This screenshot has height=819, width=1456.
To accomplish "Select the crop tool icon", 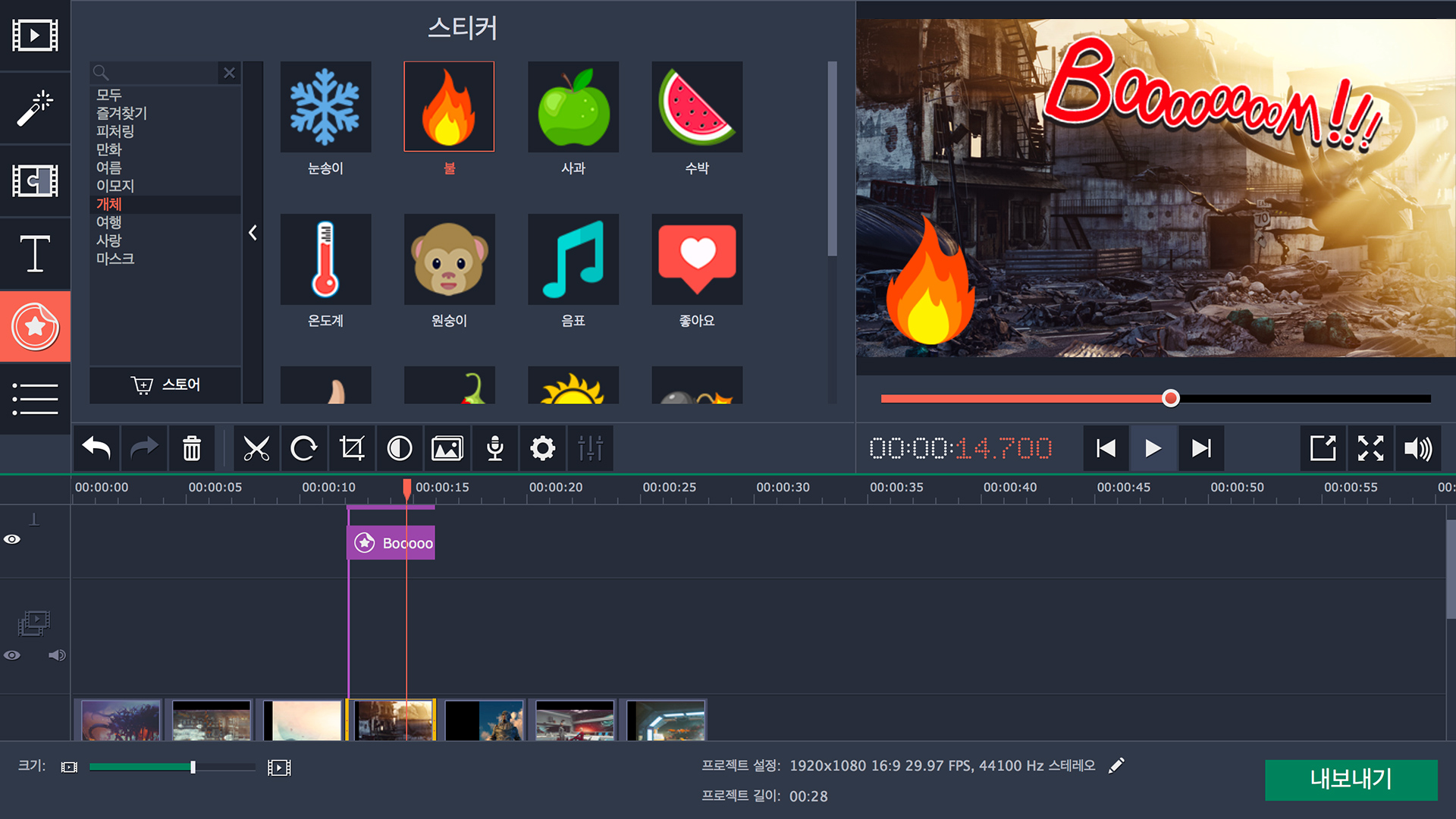I will (352, 449).
